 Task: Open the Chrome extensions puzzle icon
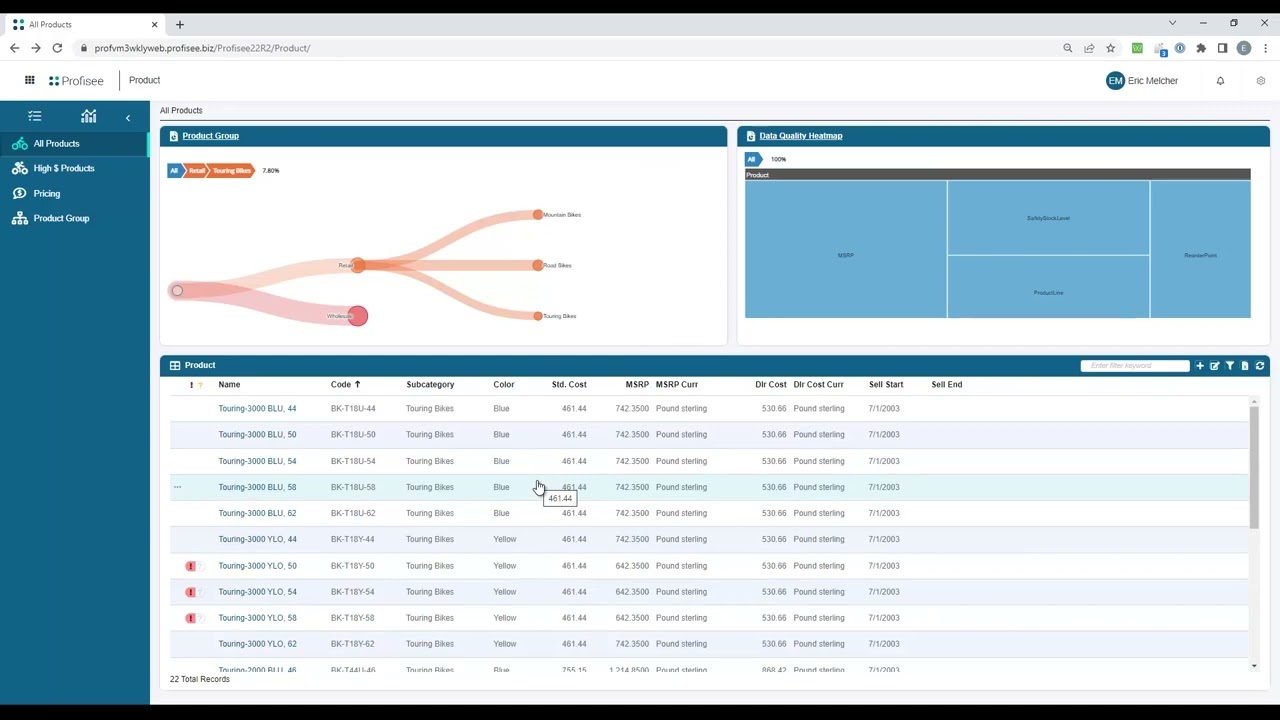[x=1201, y=48]
